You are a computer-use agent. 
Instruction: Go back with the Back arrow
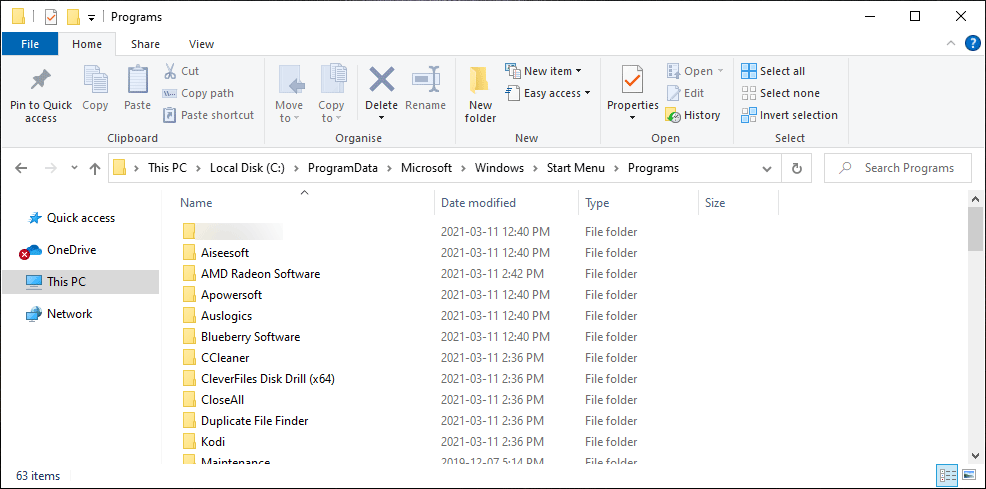[x=21, y=168]
